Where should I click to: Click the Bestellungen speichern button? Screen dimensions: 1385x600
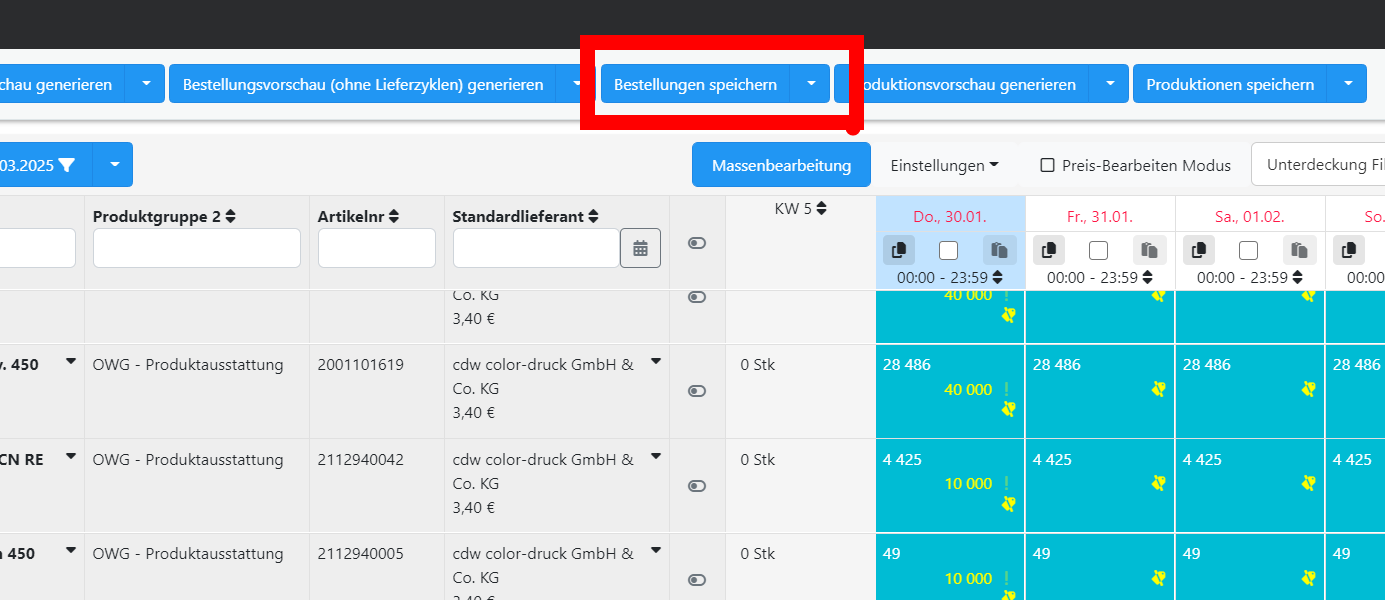pyautogui.click(x=695, y=84)
